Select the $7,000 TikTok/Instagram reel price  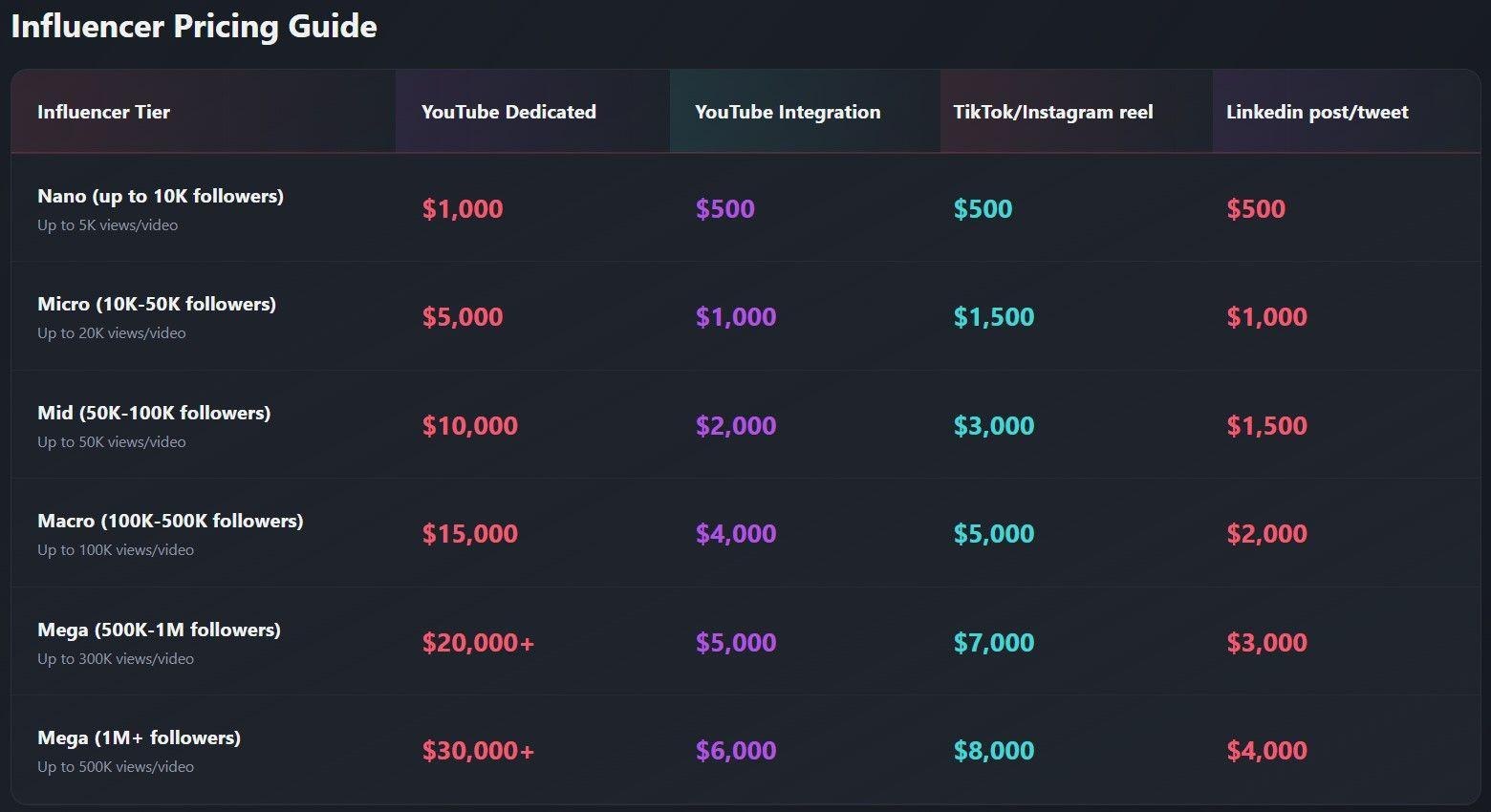(x=994, y=643)
